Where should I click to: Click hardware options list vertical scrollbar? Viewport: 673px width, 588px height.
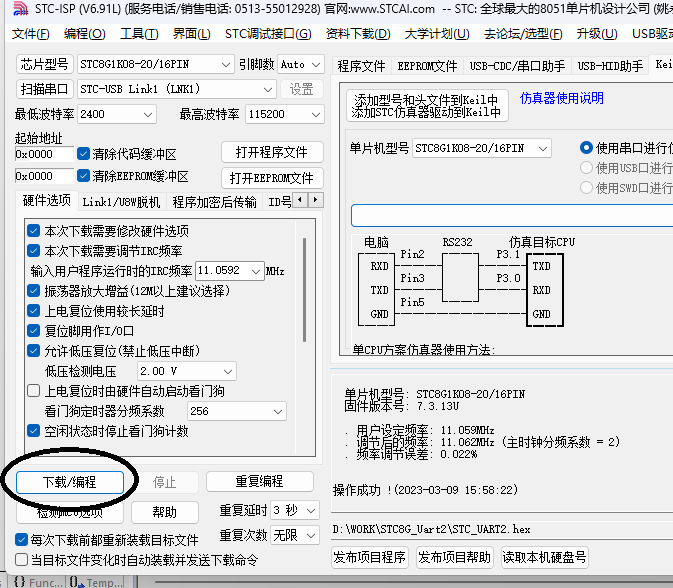click(x=305, y=290)
